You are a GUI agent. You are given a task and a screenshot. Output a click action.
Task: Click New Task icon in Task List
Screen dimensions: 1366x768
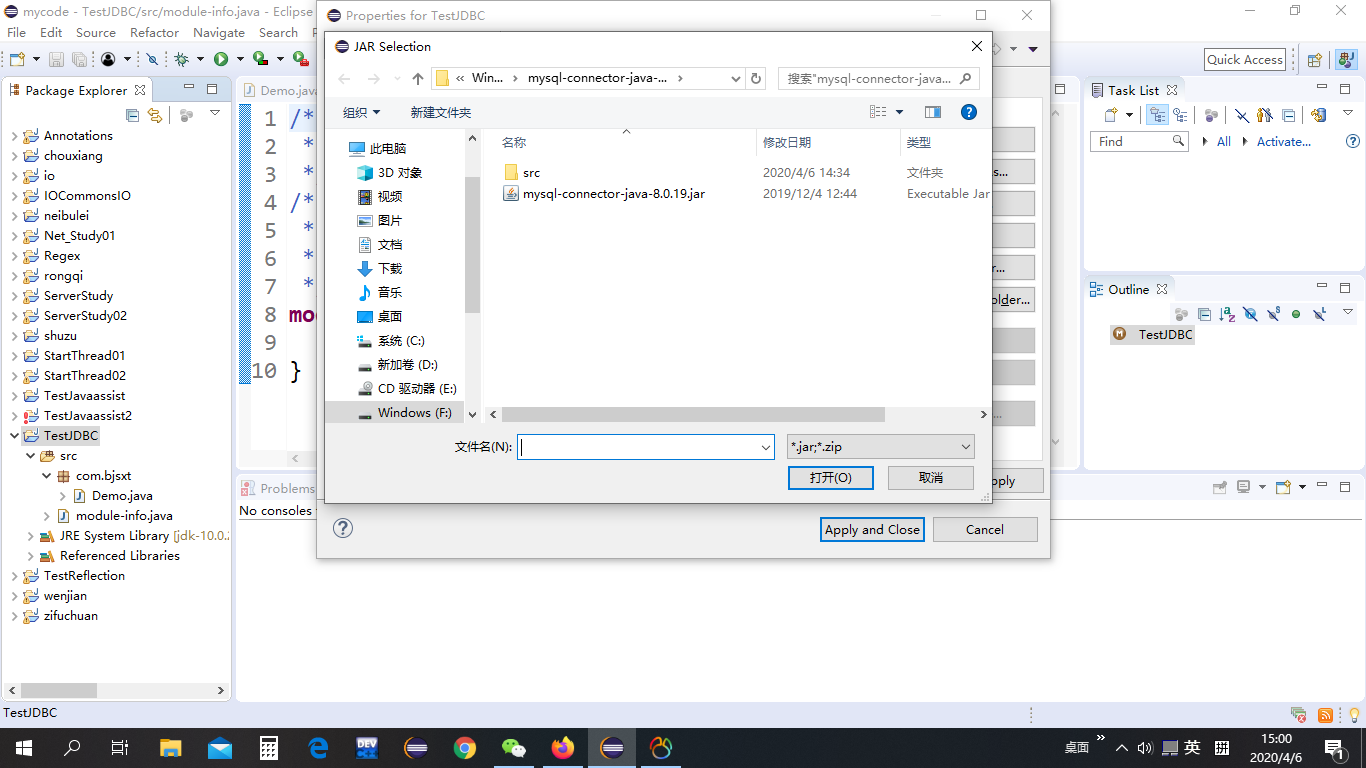point(1111,115)
